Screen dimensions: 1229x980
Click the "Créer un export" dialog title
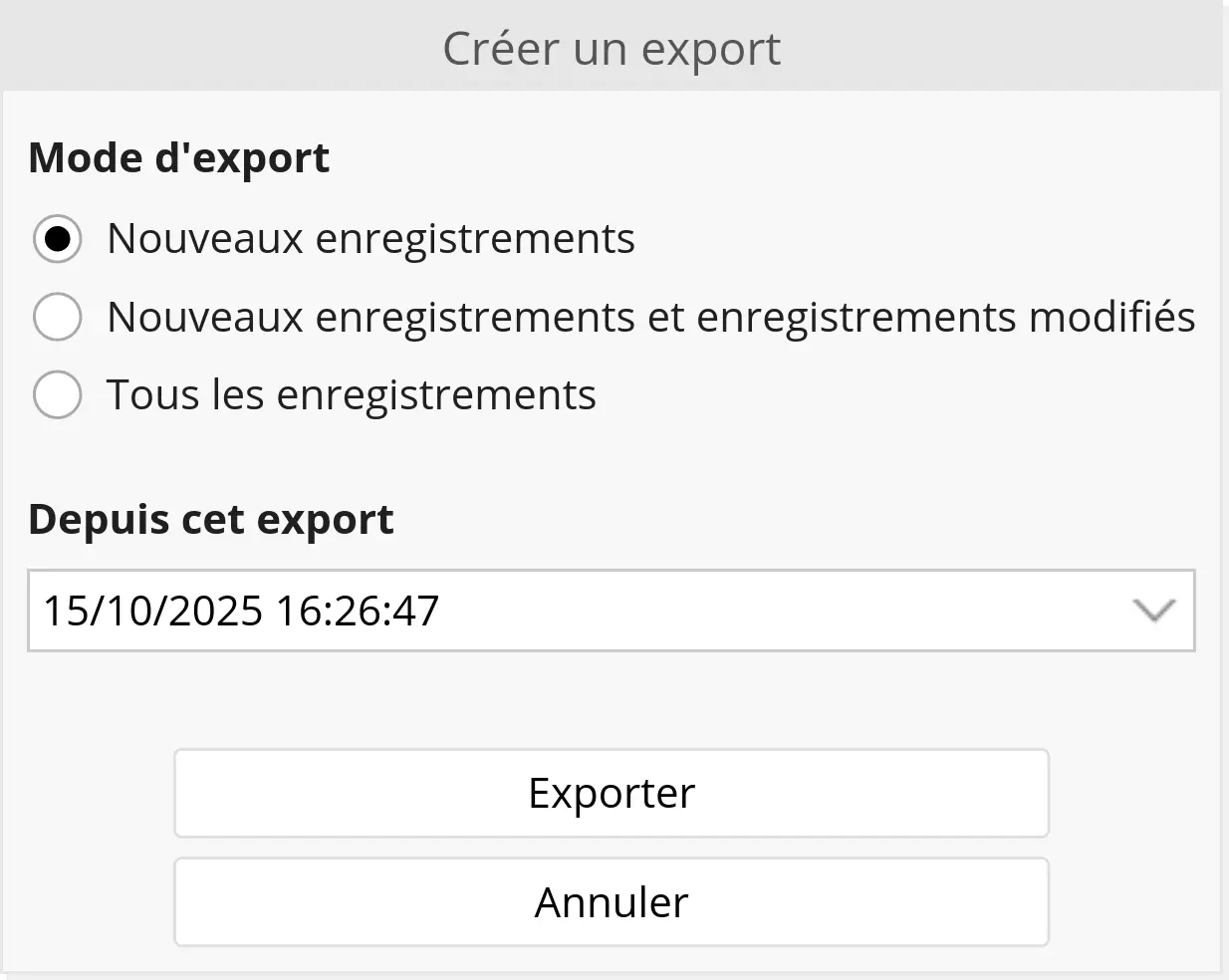click(611, 48)
